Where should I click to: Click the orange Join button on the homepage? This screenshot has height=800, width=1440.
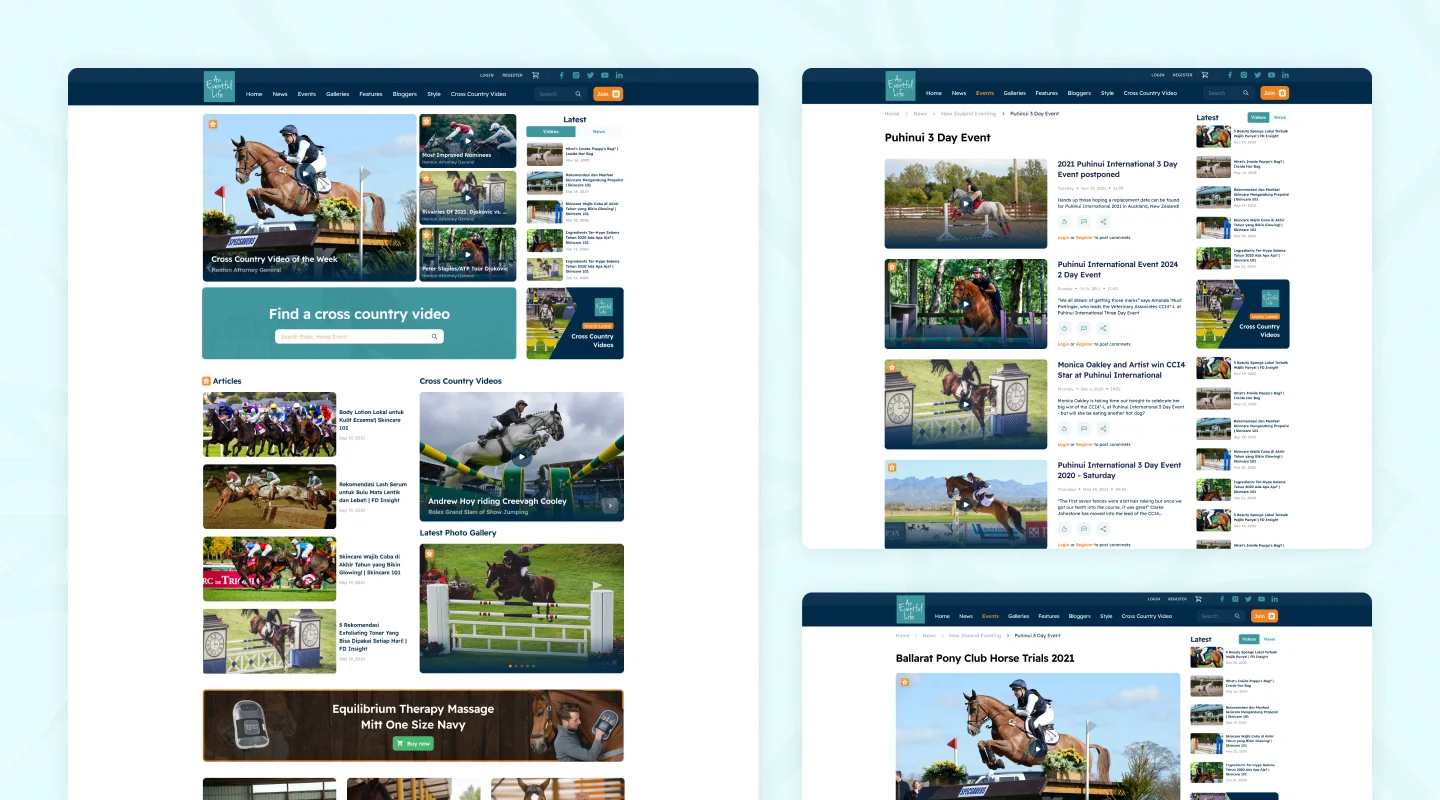click(608, 94)
